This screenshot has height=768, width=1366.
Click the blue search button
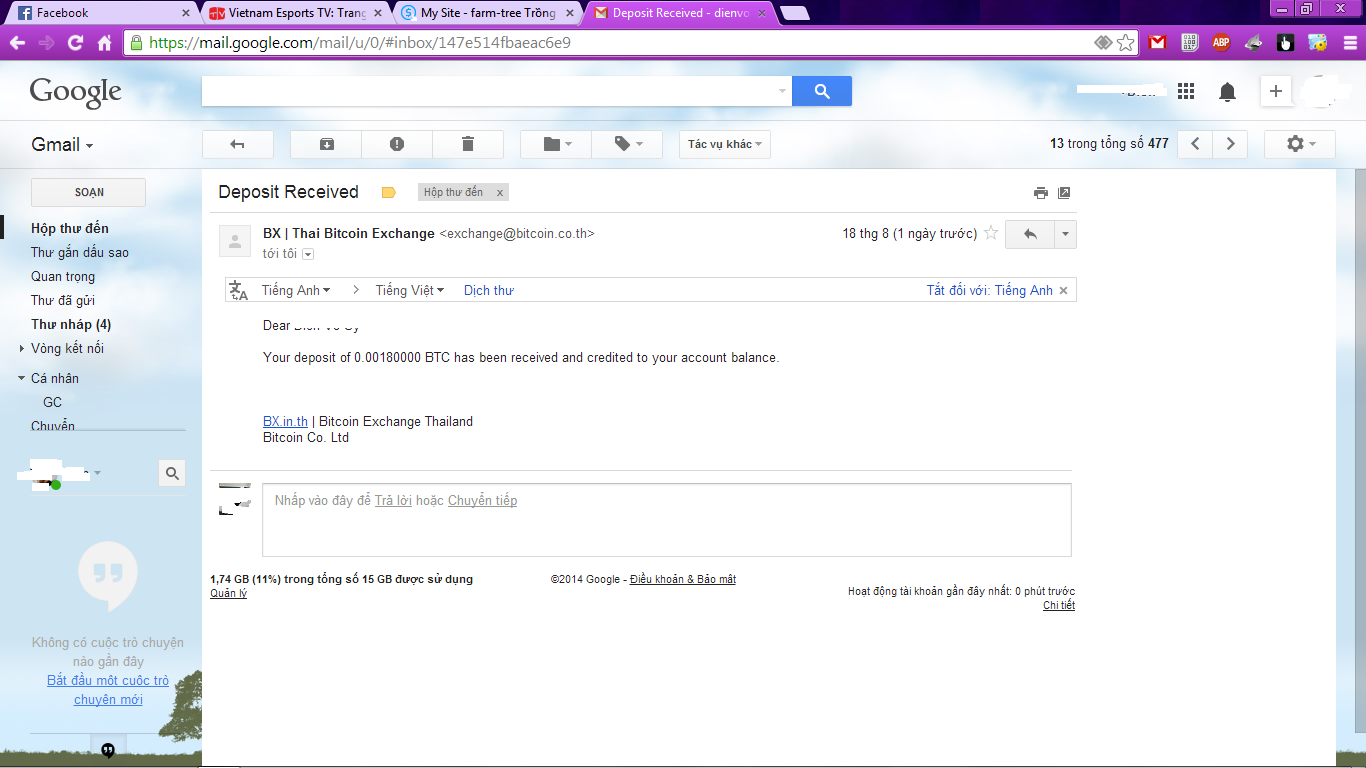[x=822, y=91]
